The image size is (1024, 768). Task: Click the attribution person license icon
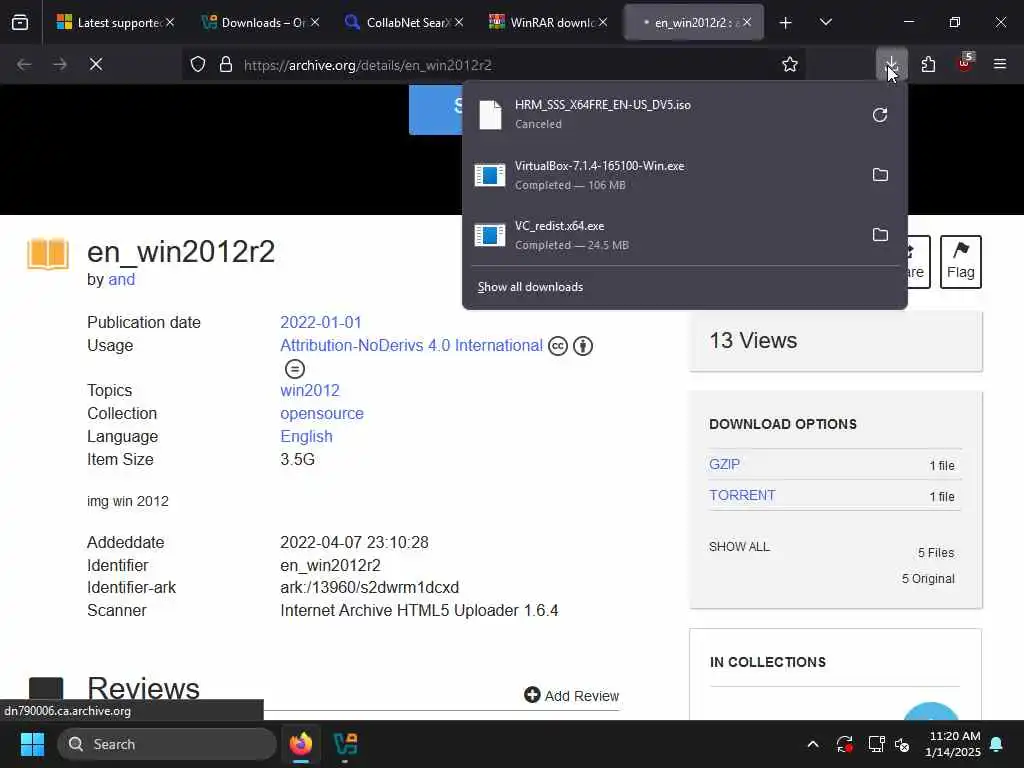pyautogui.click(x=583, y=346)
